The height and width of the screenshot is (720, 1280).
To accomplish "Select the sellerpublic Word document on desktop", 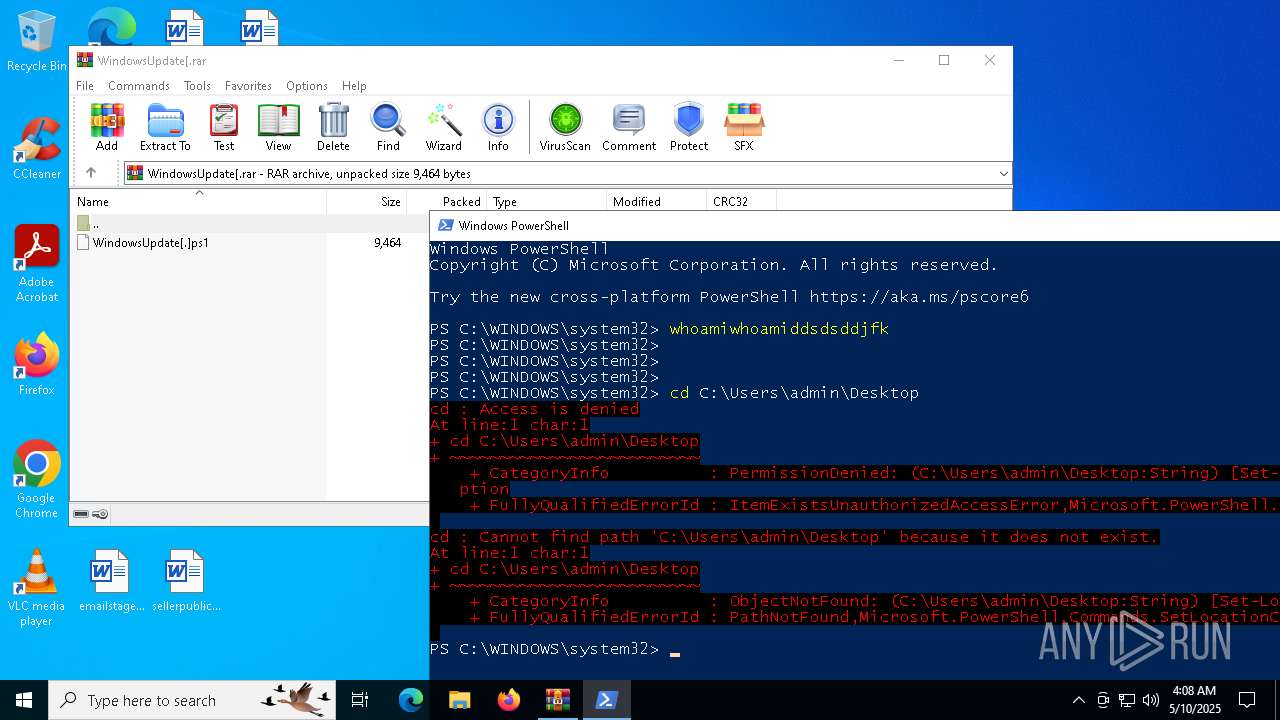I will [186, 581].
